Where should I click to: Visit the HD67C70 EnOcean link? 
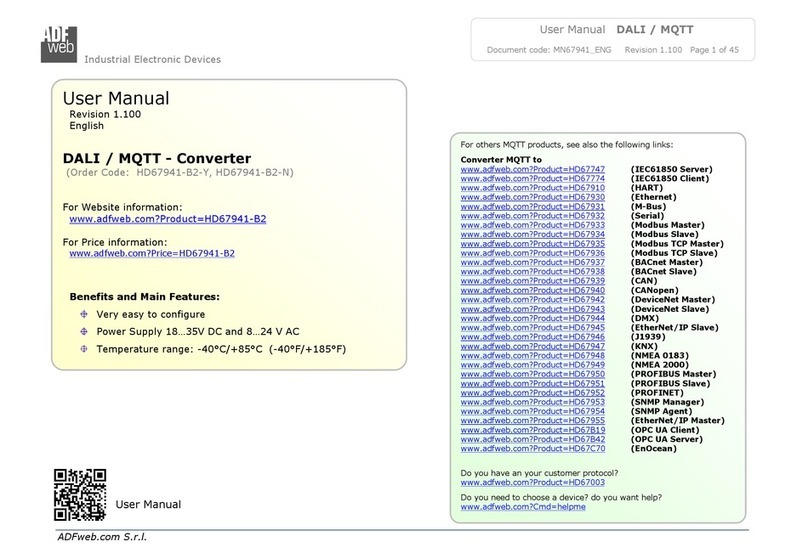tap(533, 449)
